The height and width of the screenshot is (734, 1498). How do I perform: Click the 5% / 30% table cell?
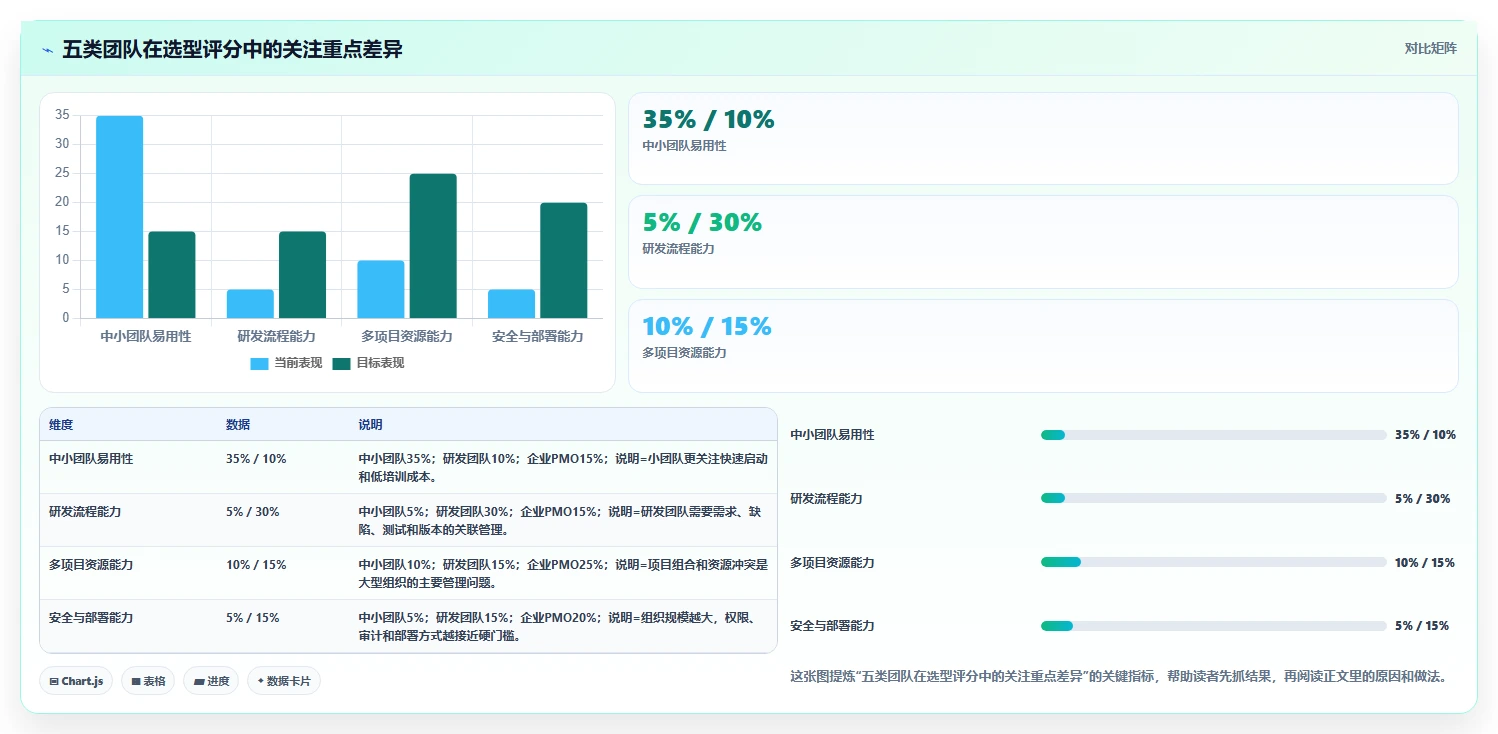[x=253, y=512]
